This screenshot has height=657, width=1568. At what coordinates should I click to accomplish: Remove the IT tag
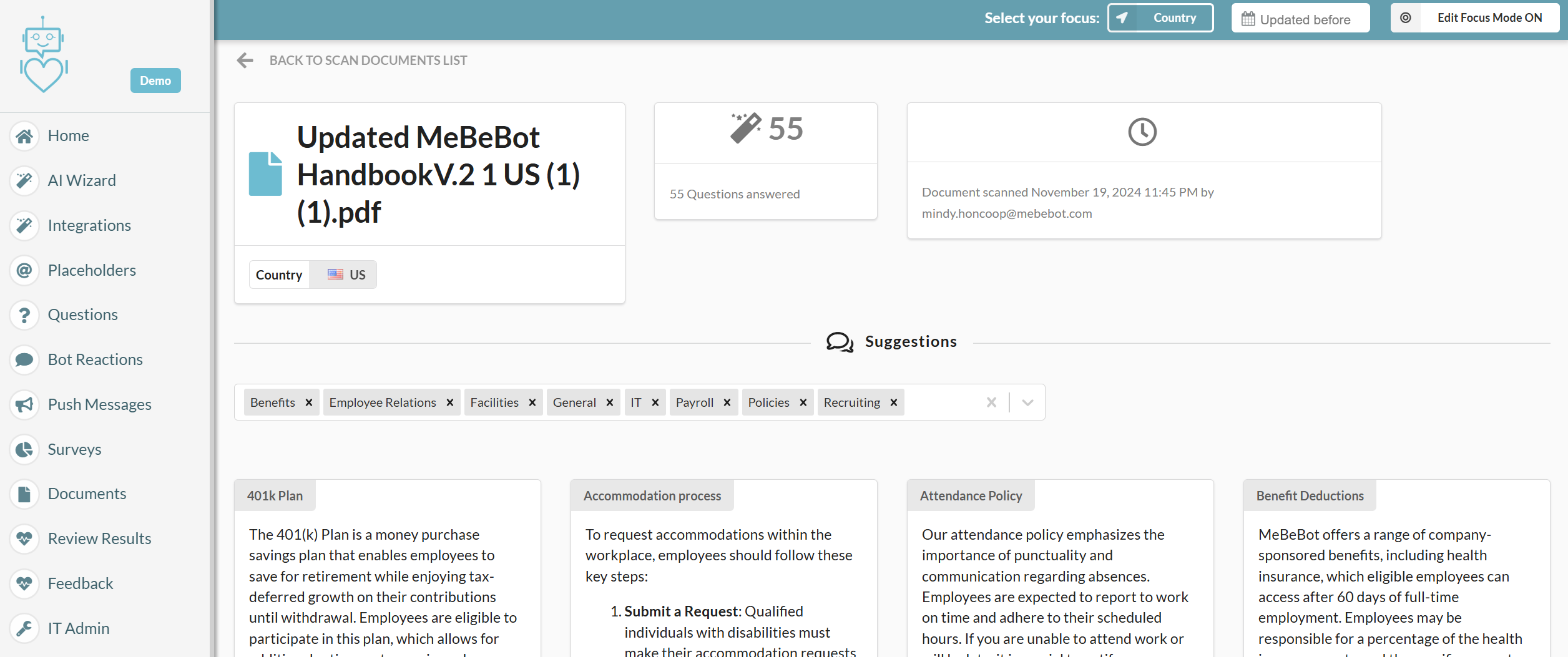coord(655,402)
